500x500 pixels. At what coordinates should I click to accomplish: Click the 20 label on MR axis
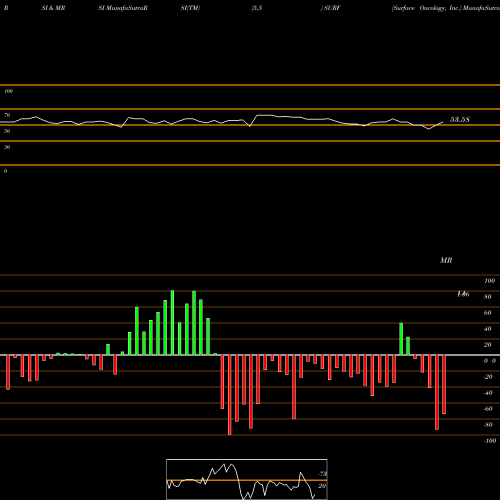tap(488, 345)
